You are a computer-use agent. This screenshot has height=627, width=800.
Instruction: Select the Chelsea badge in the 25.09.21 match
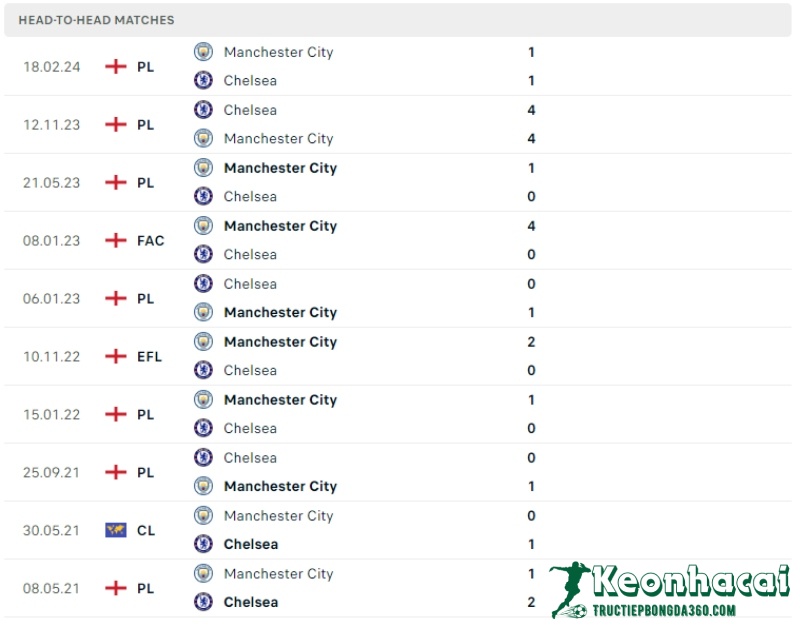(x=203, y=458)
